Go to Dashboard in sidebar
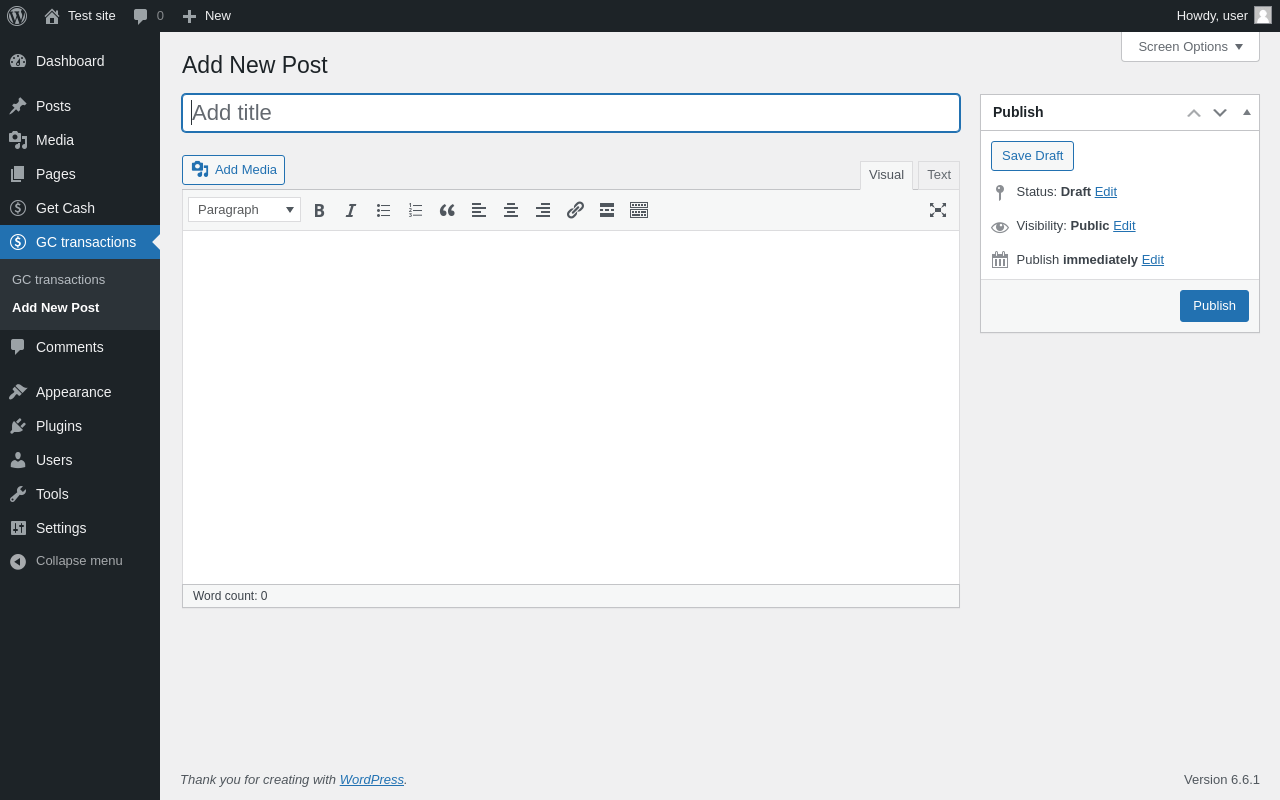The image size is (1280, 800). (x=80, y=61)
